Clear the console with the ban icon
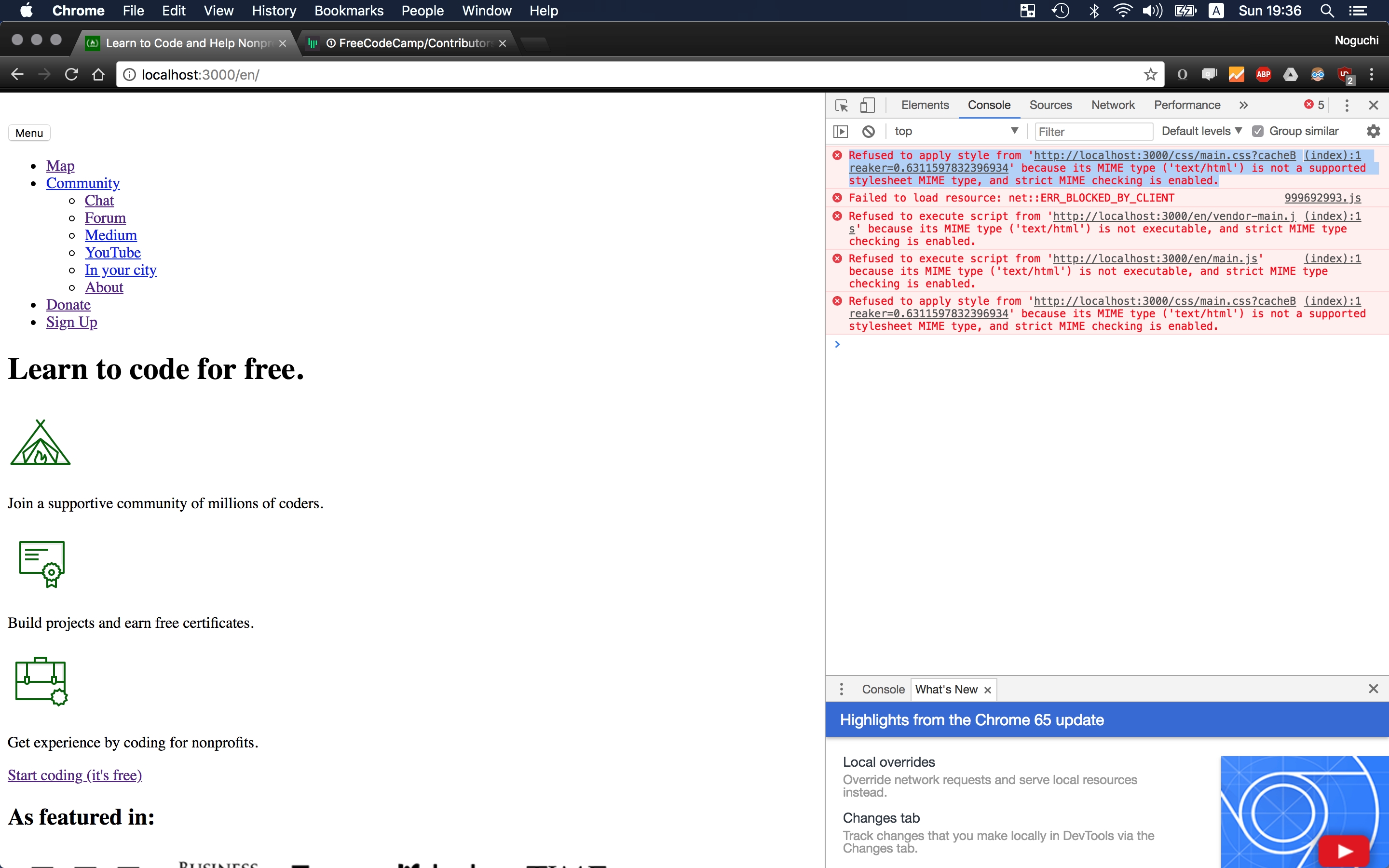Image resolution: width=1389 pixels, height=868 pixels. [x=869, y=132]
